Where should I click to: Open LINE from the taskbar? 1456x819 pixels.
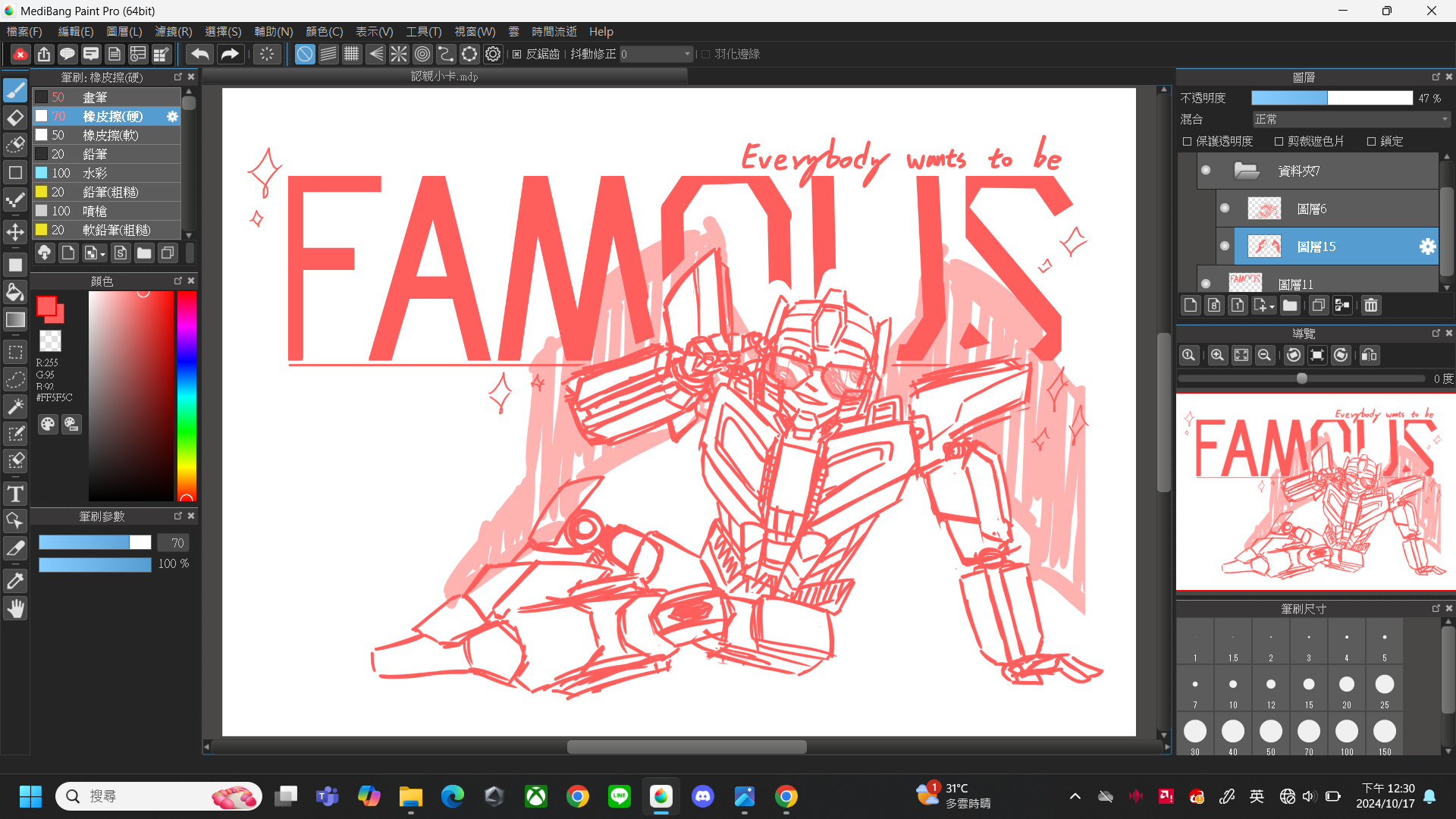click(x=620, y=796)
